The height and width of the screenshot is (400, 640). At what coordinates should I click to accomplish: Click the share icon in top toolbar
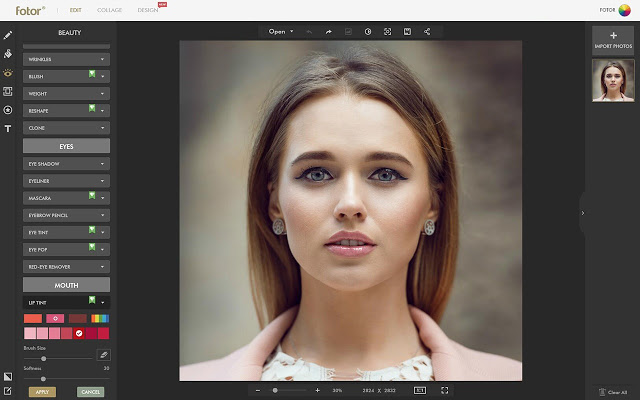pos(427,32)
